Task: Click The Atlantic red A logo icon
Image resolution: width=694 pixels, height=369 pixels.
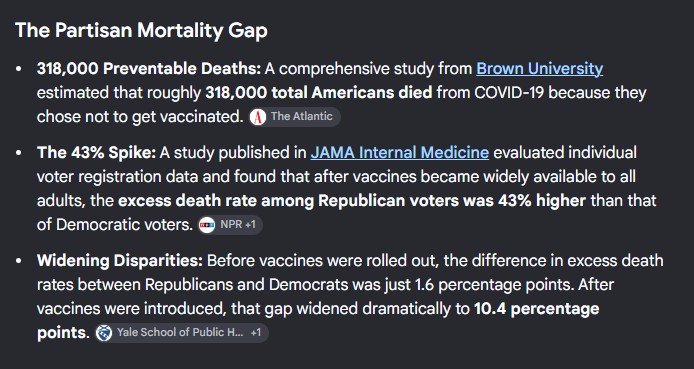Action: click(x=258, y=117)
